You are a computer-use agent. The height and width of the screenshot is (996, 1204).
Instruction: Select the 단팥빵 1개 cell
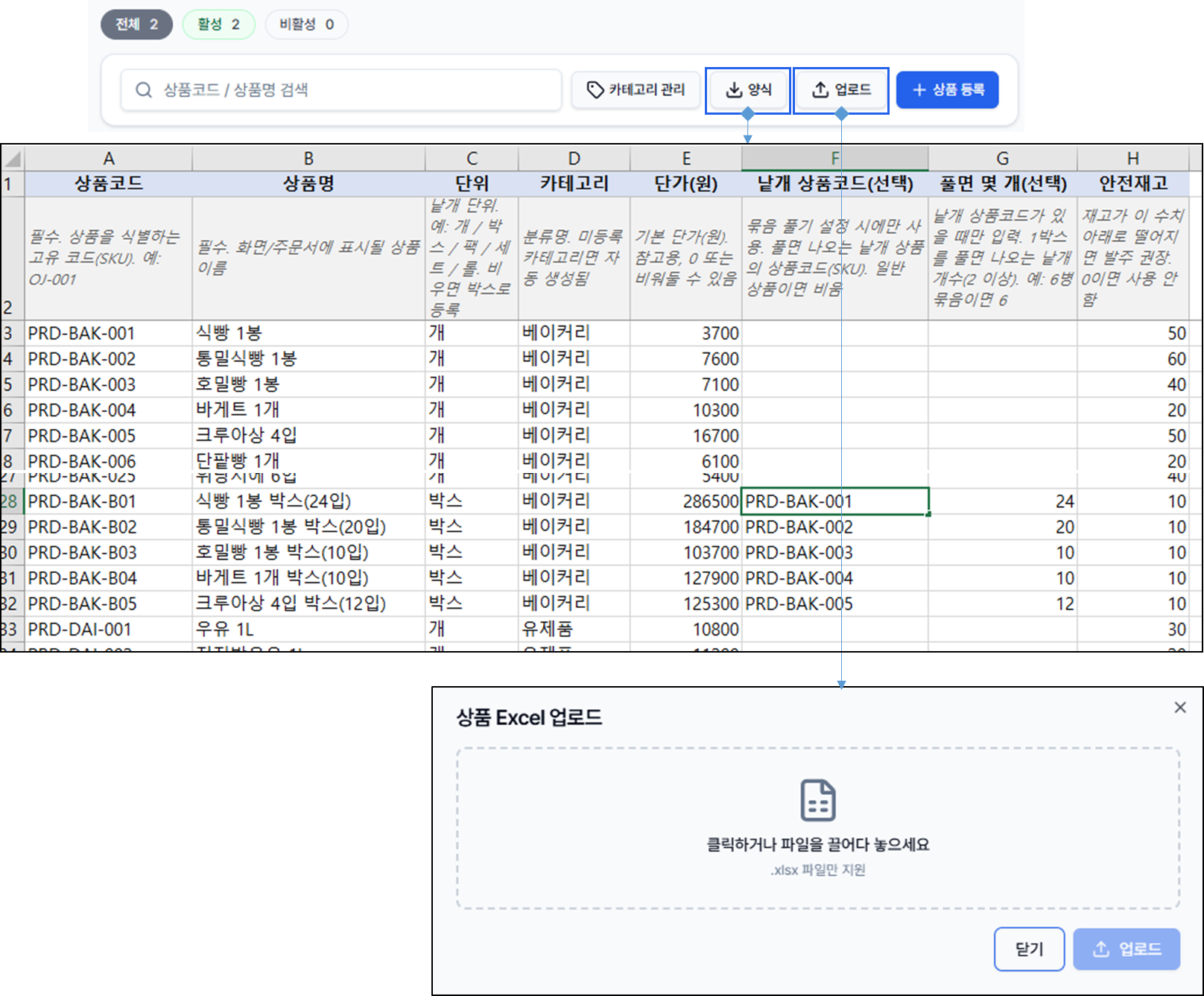tap(308, 460)
